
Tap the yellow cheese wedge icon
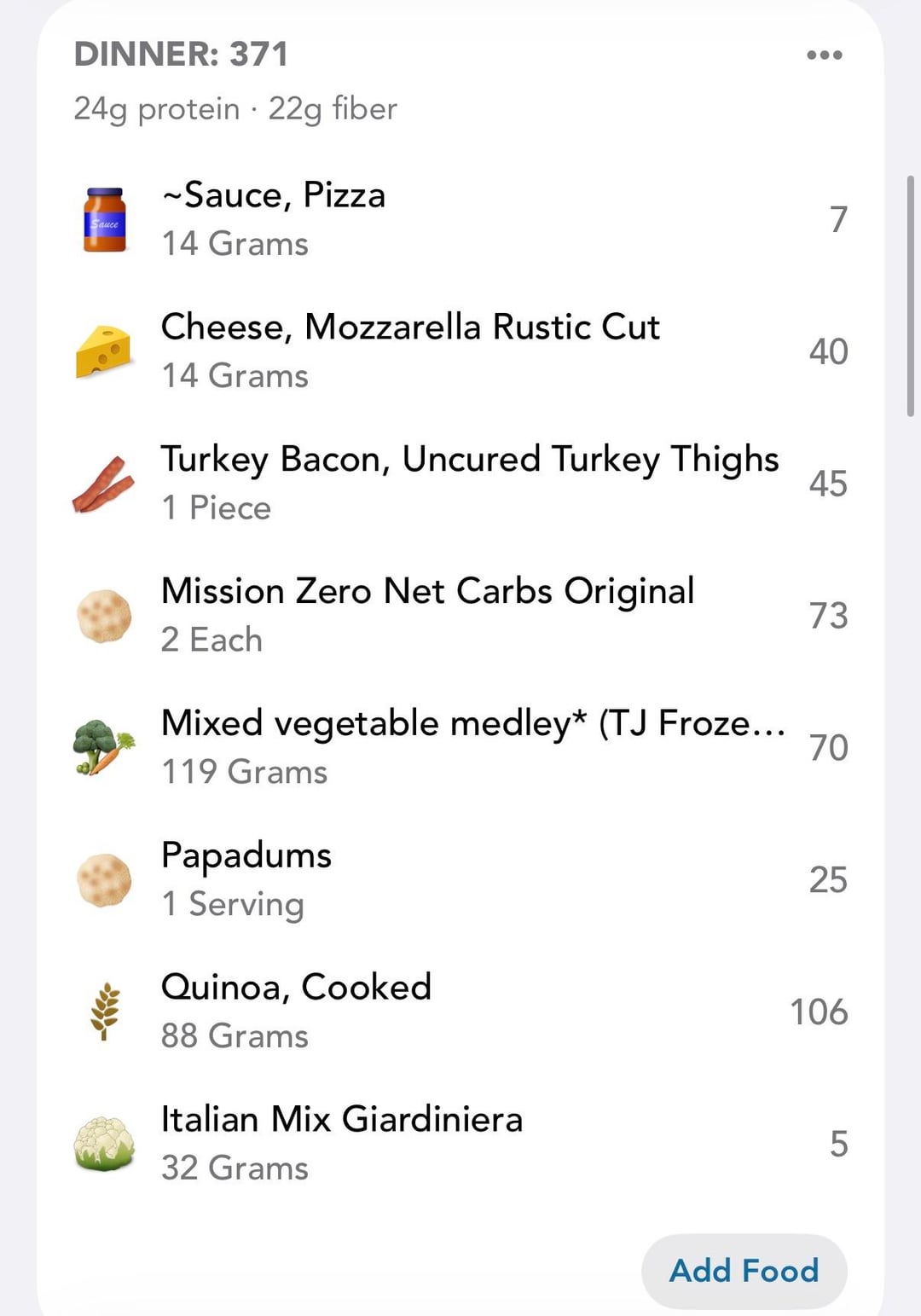pyautogui.click(x=104, y=351)
